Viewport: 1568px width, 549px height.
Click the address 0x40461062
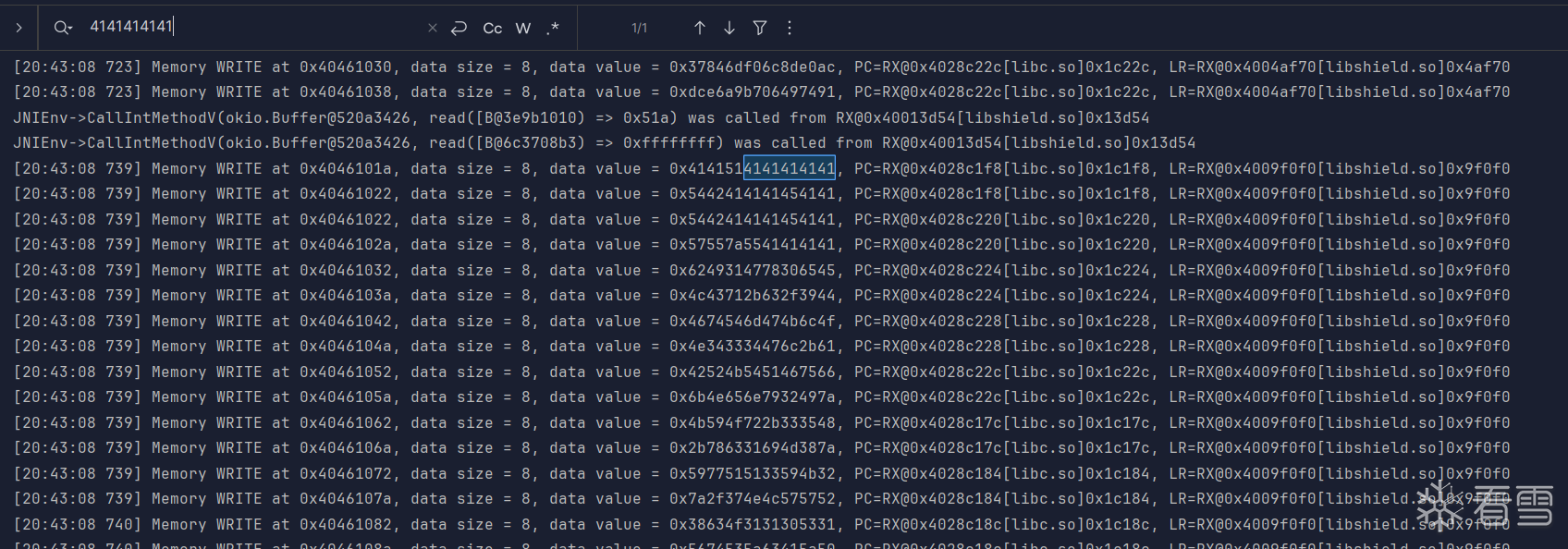tap(346, 422)
